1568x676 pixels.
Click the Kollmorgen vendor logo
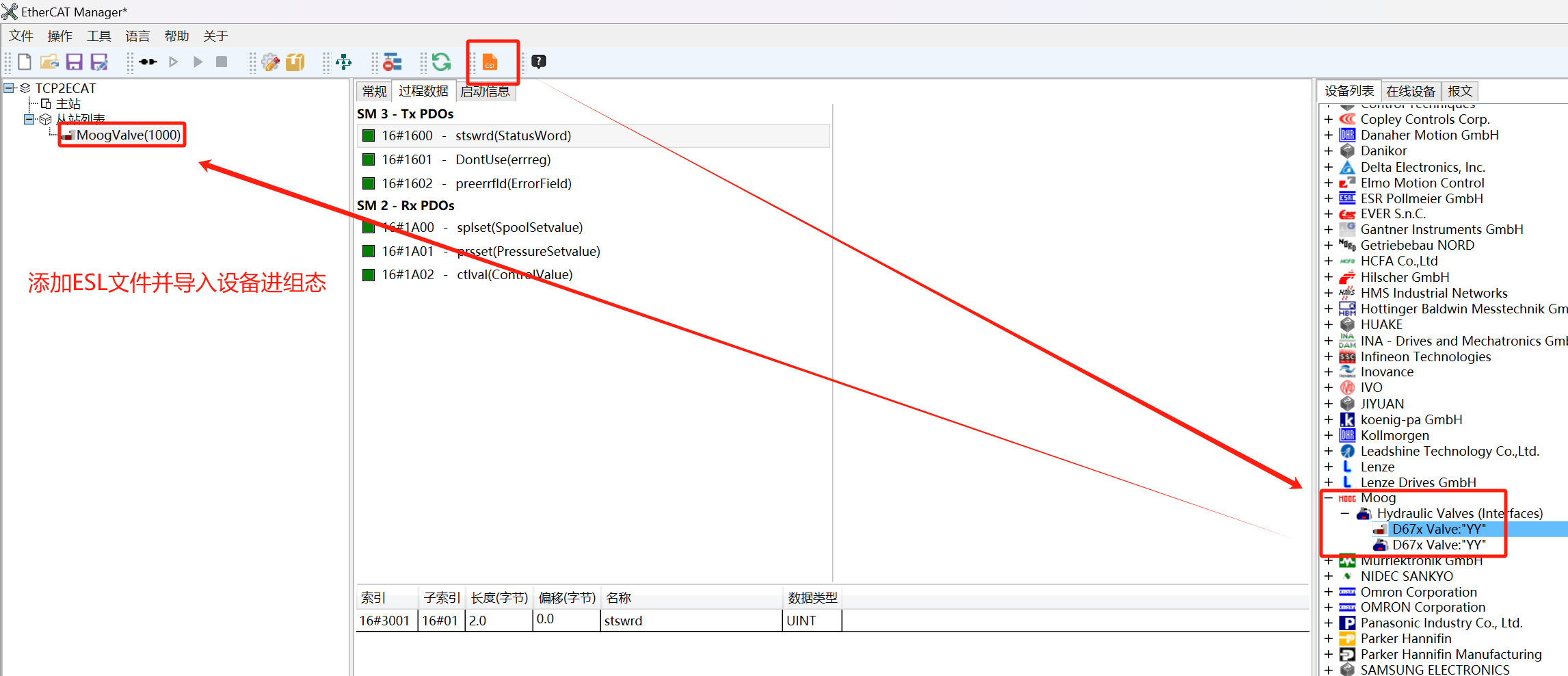[1347, 435]
